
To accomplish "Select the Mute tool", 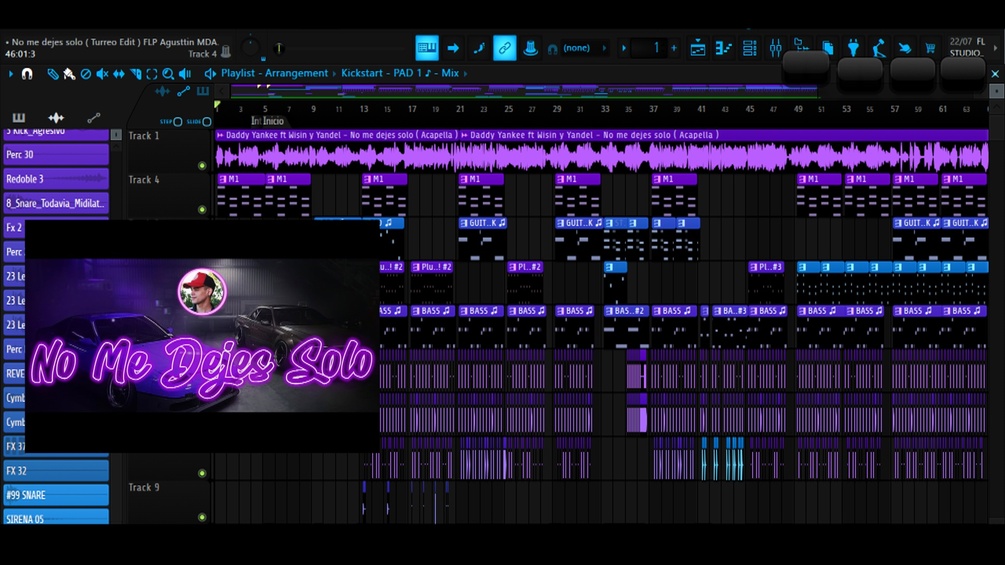I will point(103,74).
